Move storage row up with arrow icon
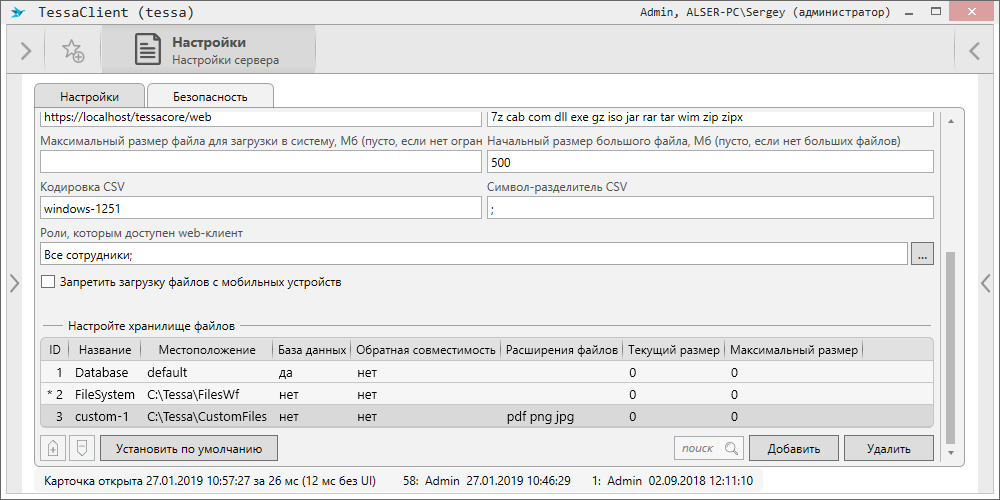The height and width of the screenshot is (500, 1000). (53, 448)
